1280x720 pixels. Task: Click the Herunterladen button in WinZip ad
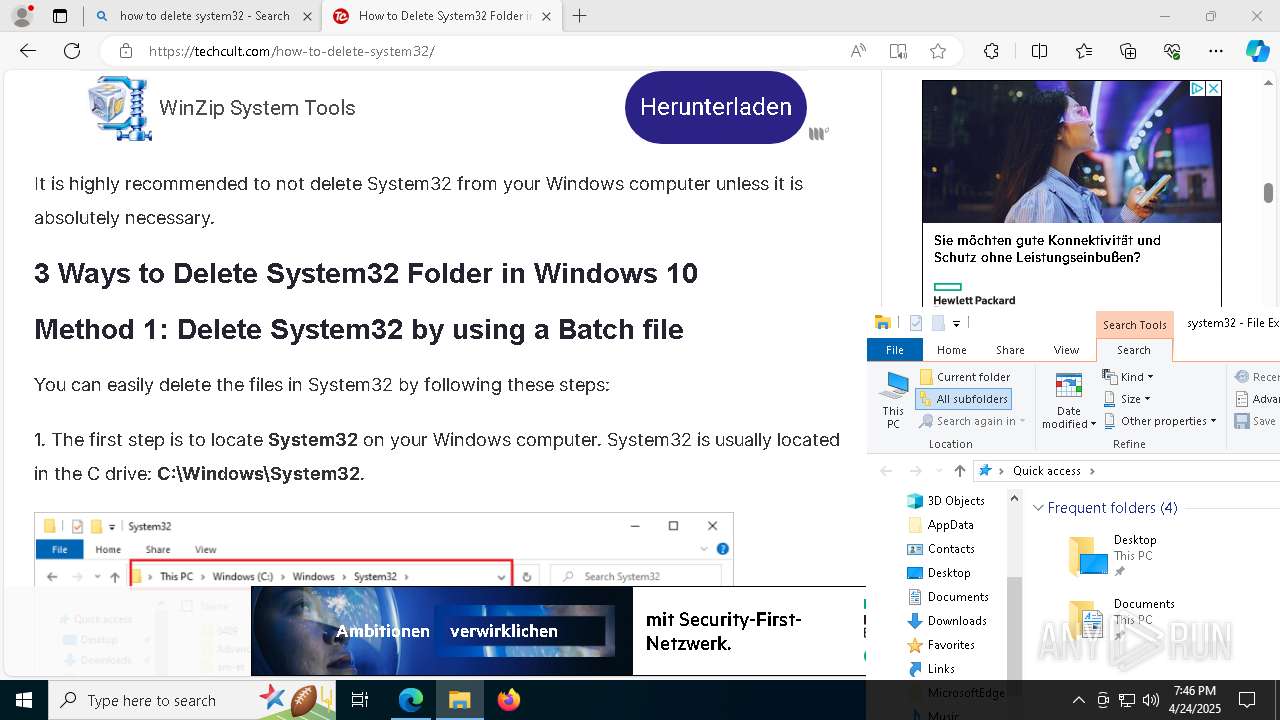(x=716, y=107)
